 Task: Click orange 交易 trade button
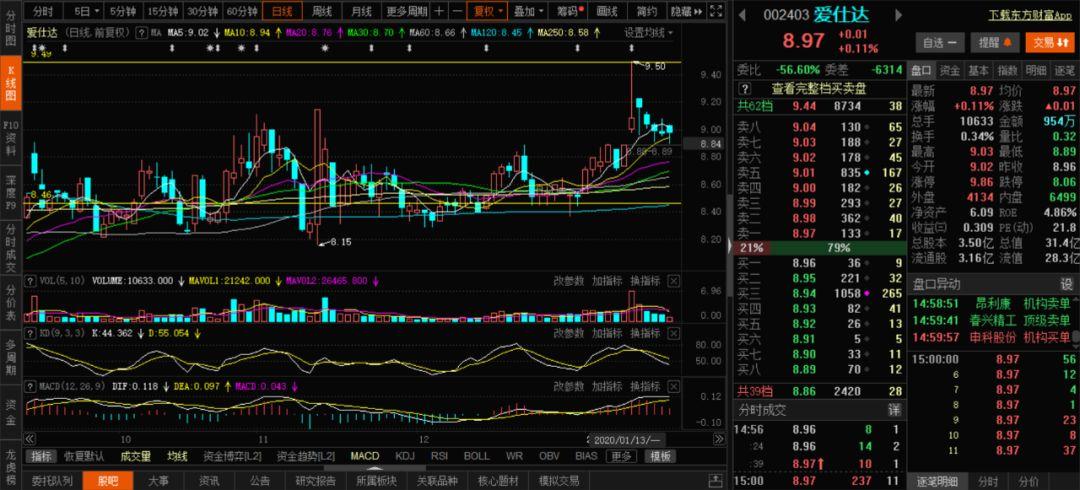pyautogui.click(x=1049, y=43)
